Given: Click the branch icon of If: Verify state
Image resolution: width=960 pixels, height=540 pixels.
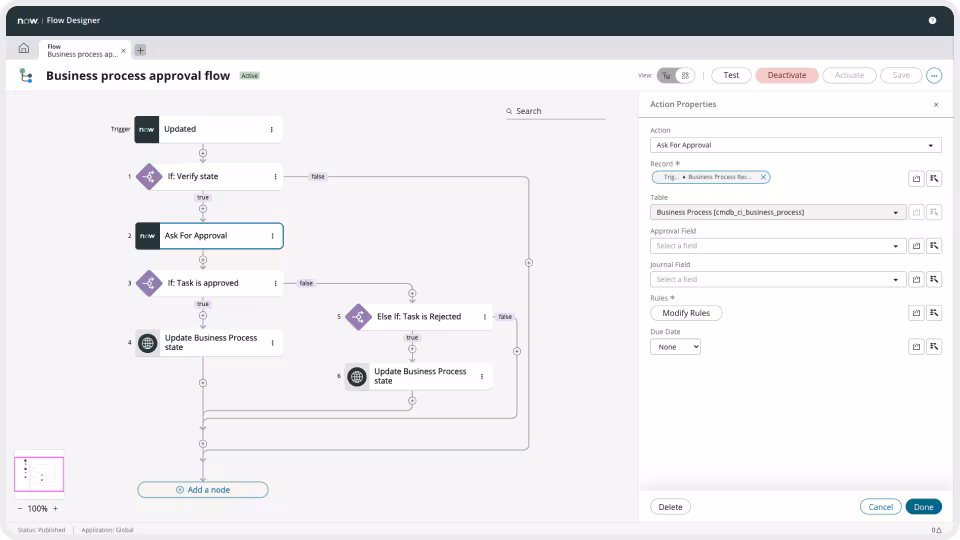Looking at the screenshot, I should [148, 176].
